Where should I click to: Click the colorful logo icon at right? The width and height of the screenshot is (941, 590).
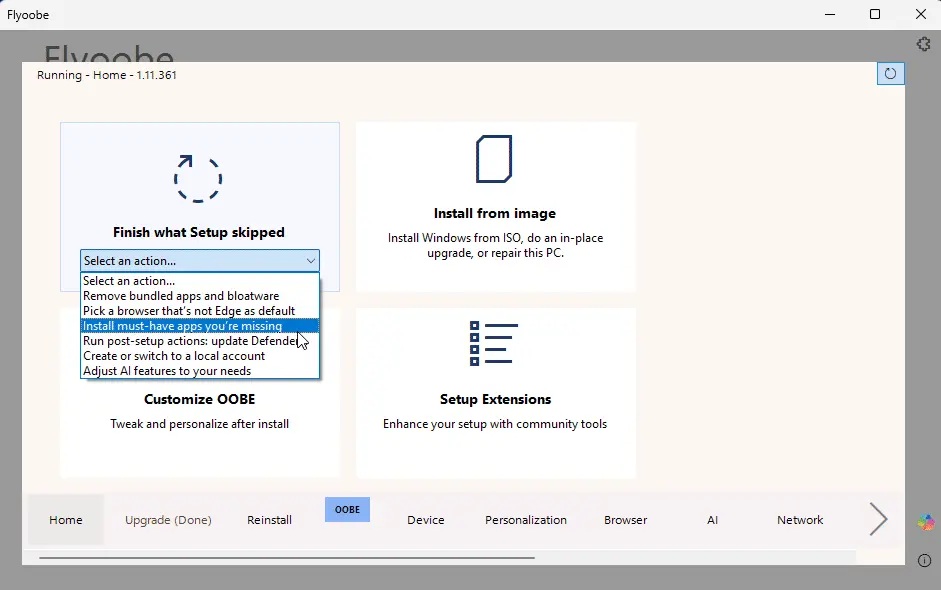pos(925,522)
